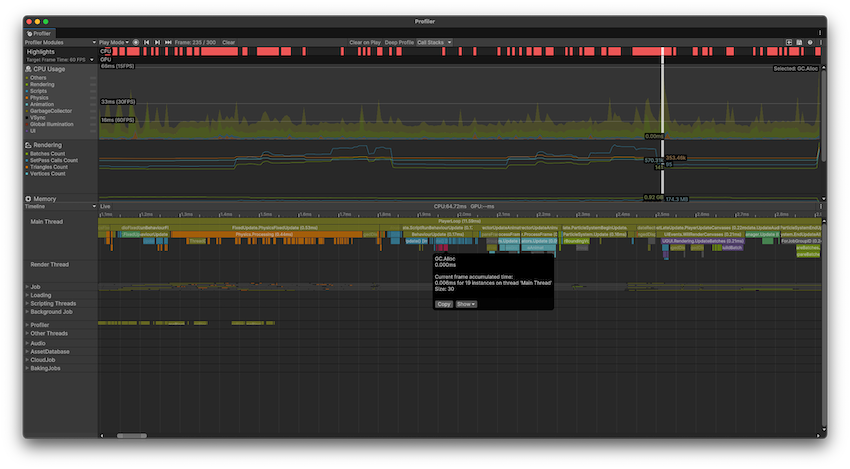Jump to the last recorded frame
Image resolution: width=850 pixels, height=469 pixels.
click(x=168, y=42)
